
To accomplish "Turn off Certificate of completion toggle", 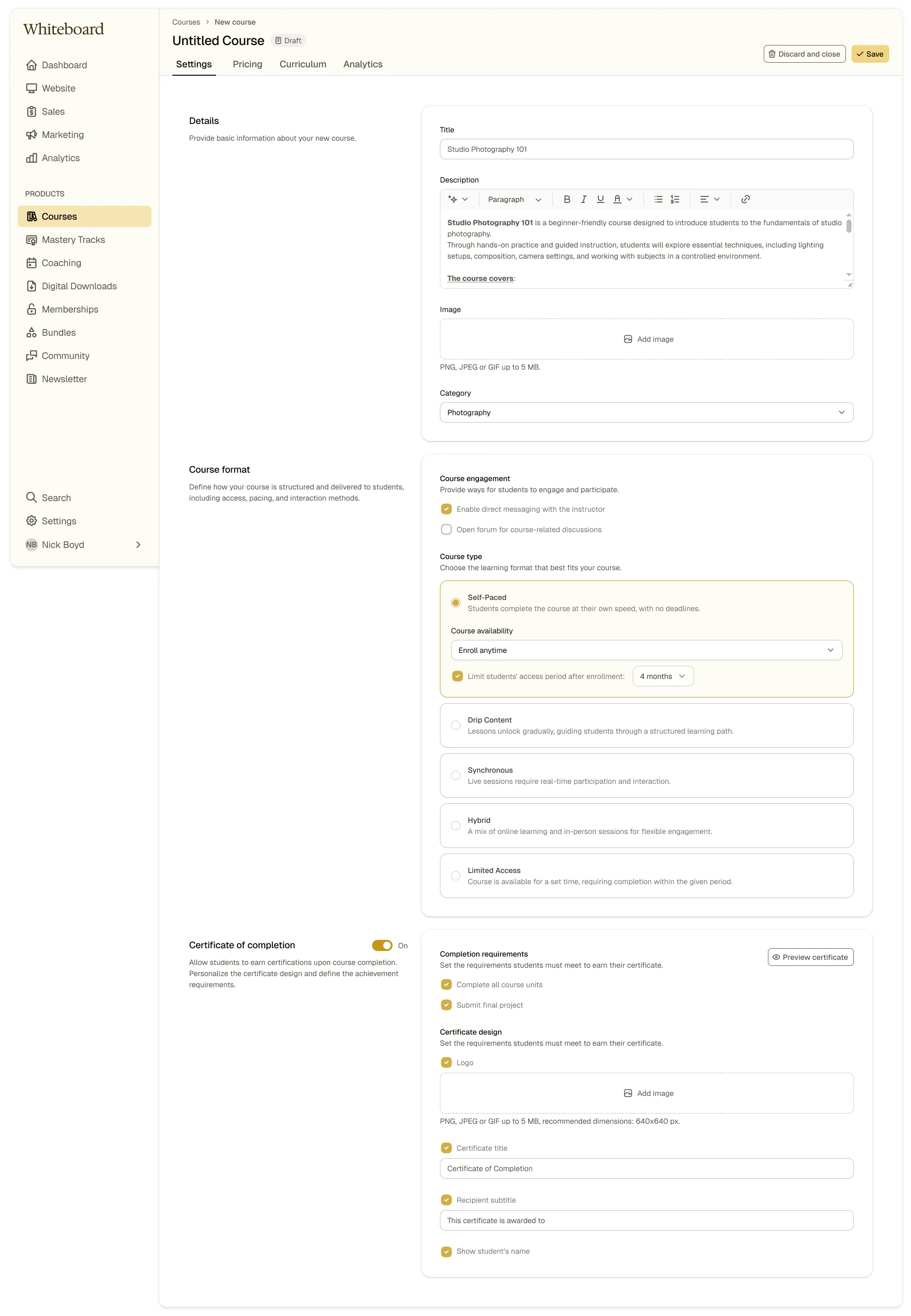I will pos(382,945).
